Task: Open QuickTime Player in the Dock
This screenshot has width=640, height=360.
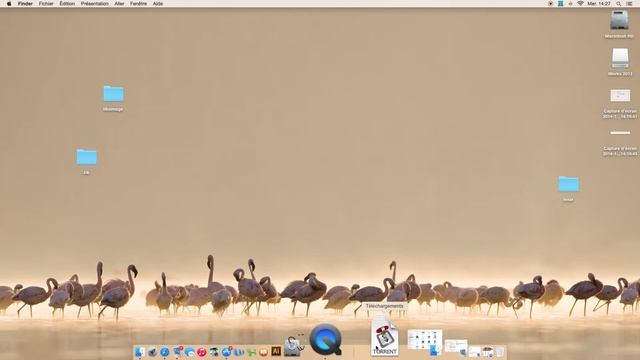Action: tap(325, 340)
